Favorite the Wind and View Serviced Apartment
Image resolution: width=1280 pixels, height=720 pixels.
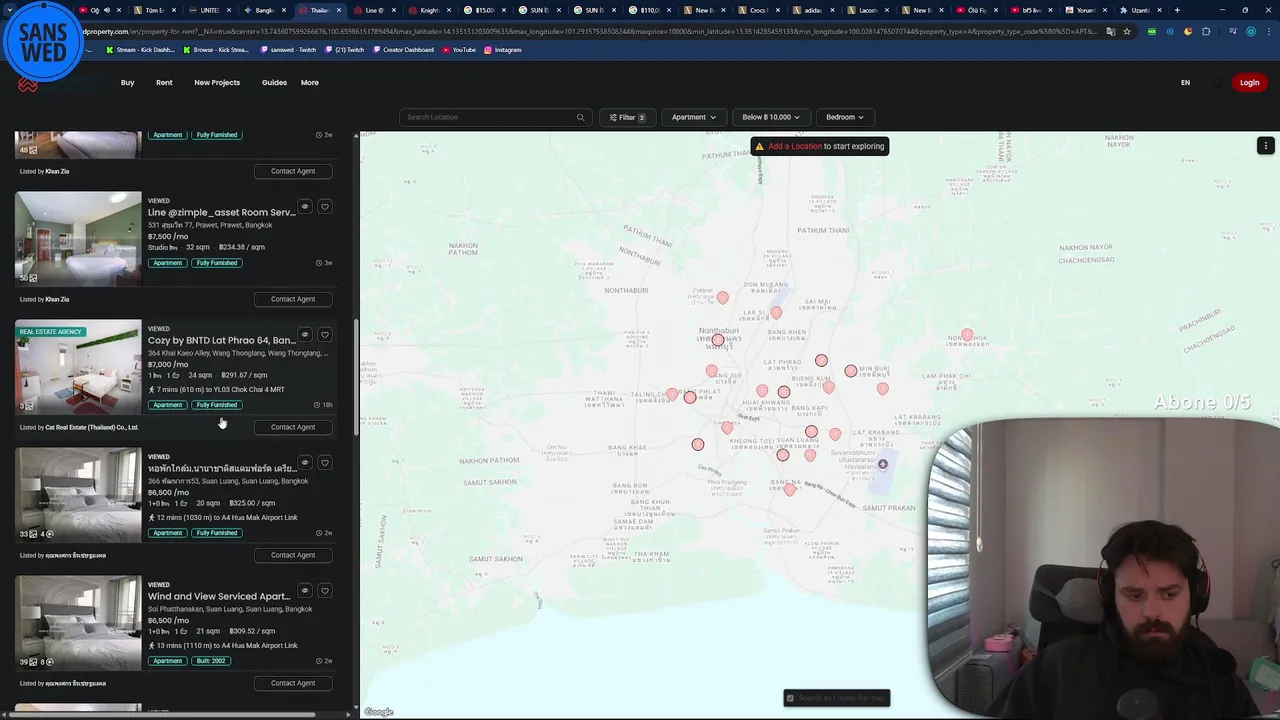pyautogui.click(x=325, y=591)
